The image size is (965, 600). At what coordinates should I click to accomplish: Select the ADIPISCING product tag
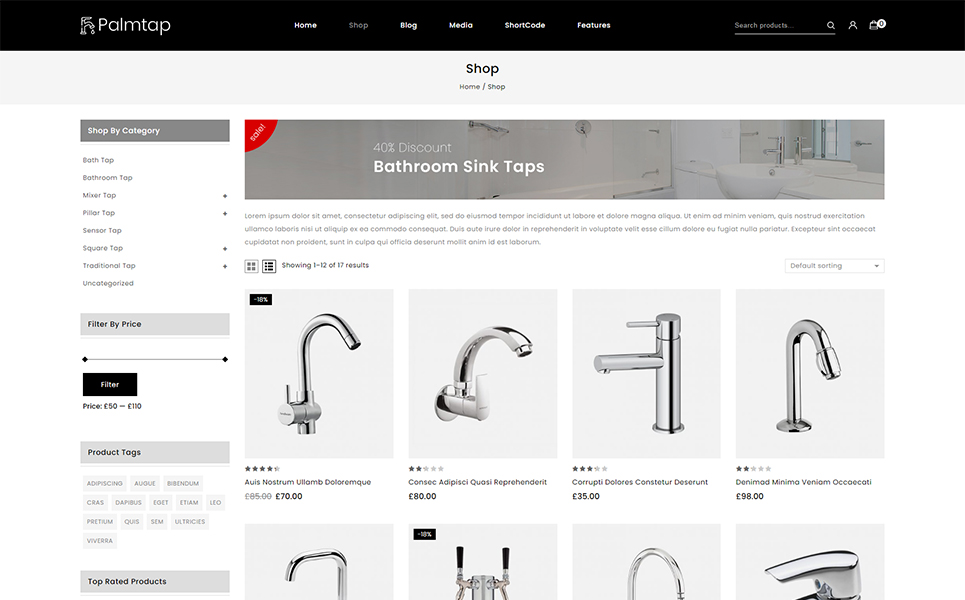pyautogui.click(x=105, y=484)
